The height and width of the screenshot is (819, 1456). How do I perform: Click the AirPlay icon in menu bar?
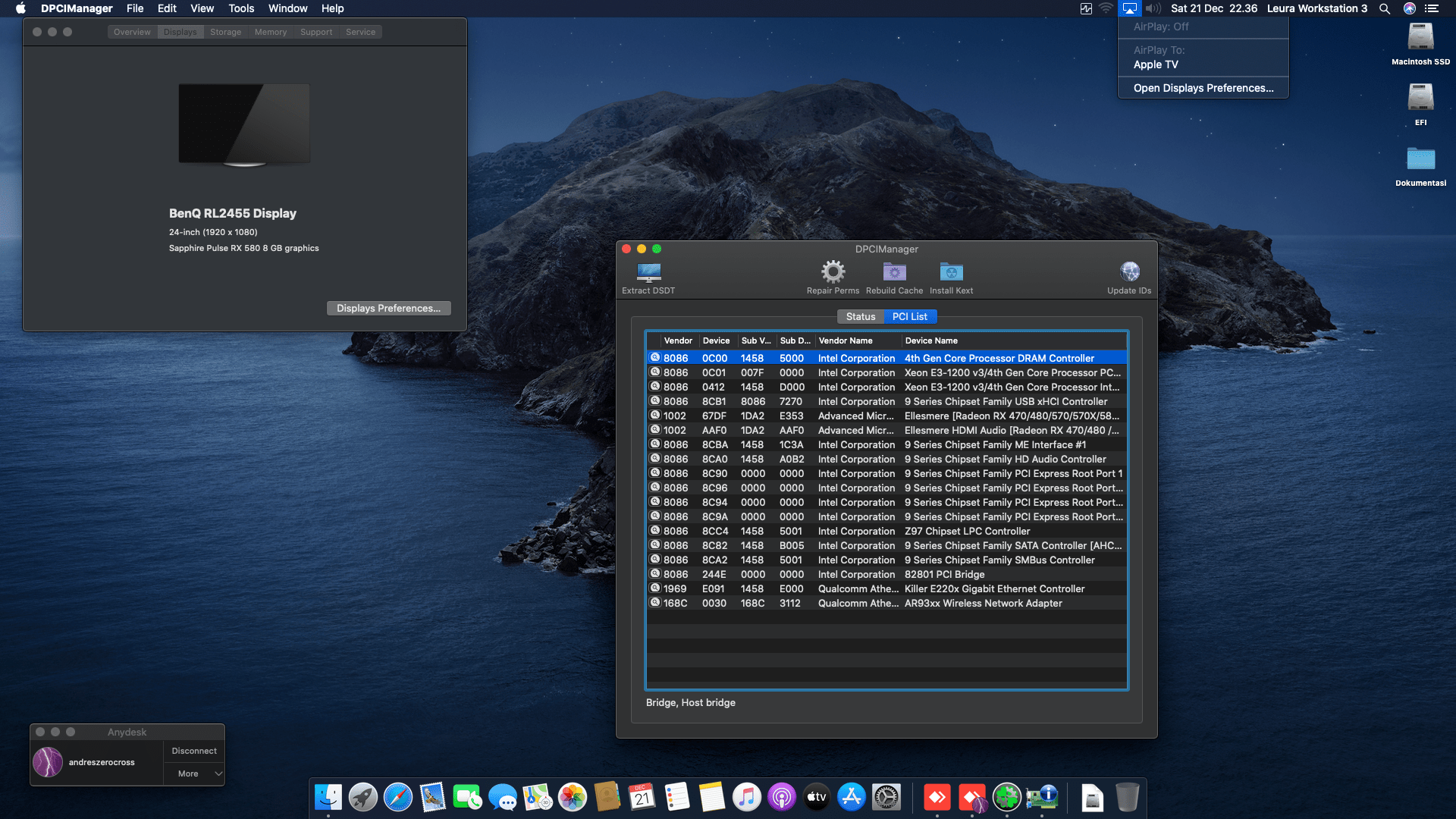1130,8
